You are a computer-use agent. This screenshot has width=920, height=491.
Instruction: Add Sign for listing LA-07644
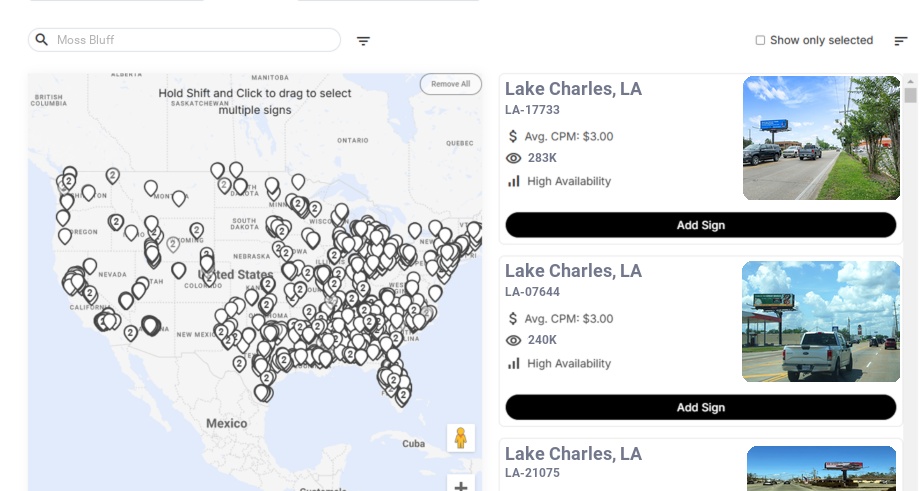click(700, 407)
